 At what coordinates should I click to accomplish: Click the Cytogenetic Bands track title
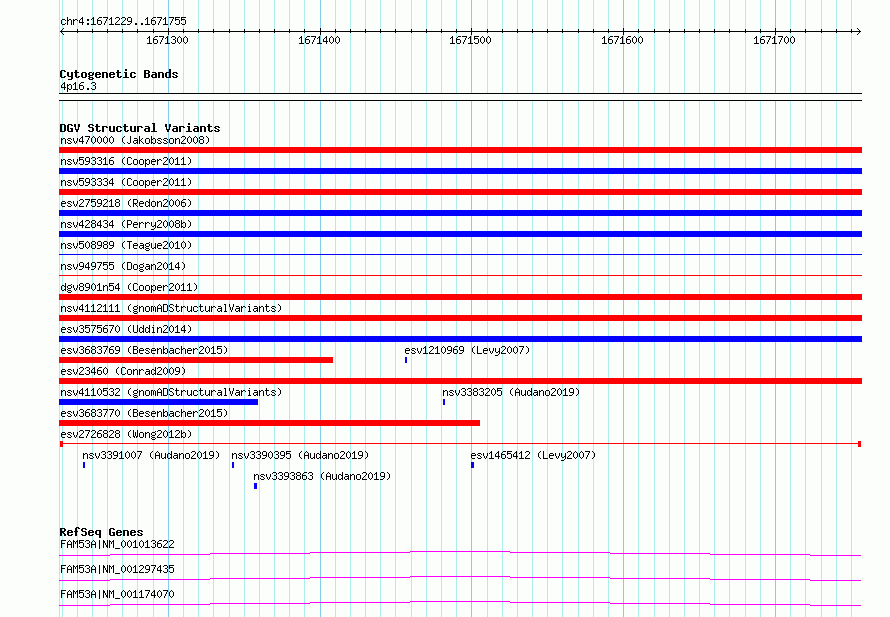coord(119,74)
